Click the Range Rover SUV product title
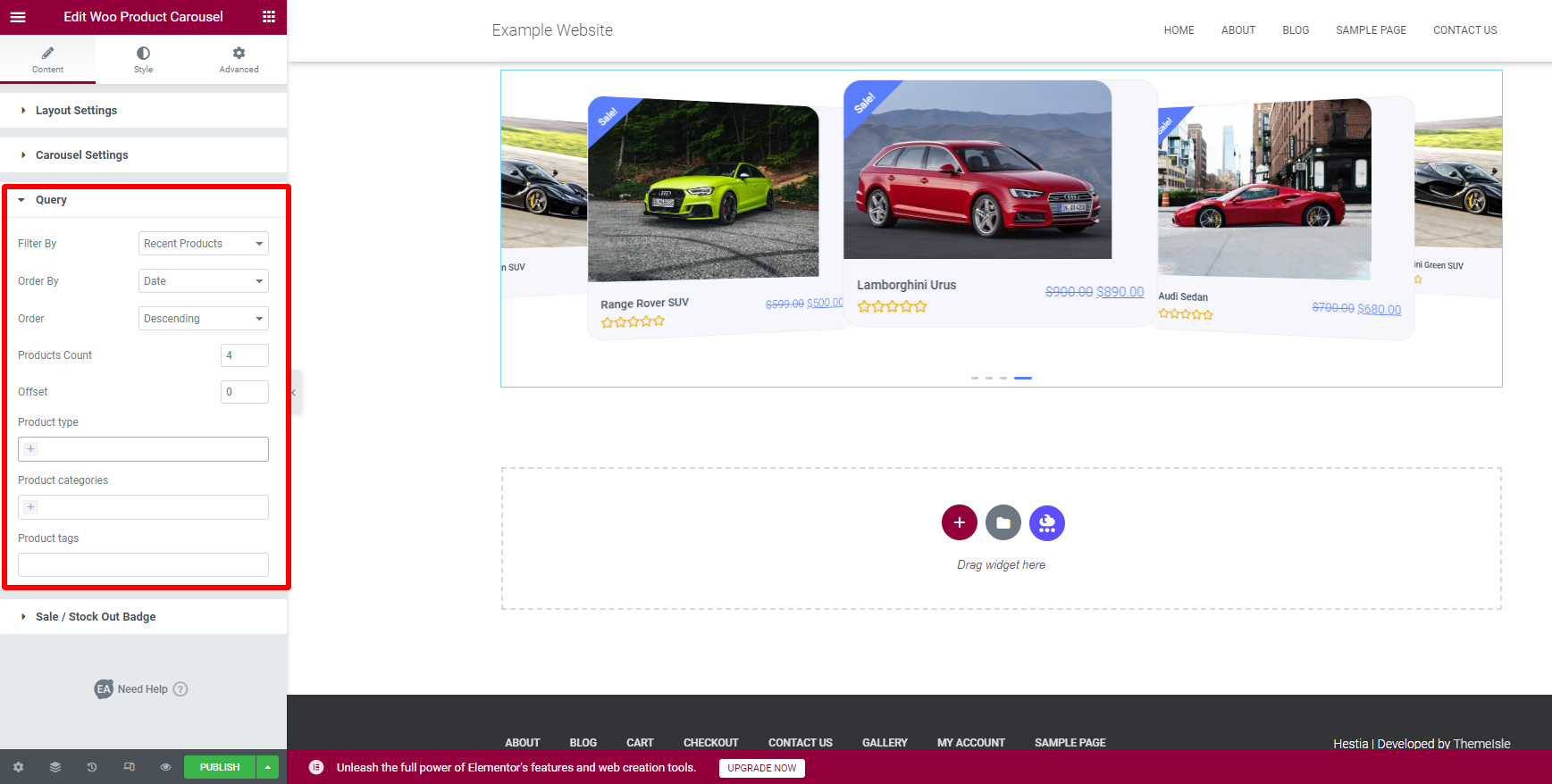 click(x=644, y=304)
